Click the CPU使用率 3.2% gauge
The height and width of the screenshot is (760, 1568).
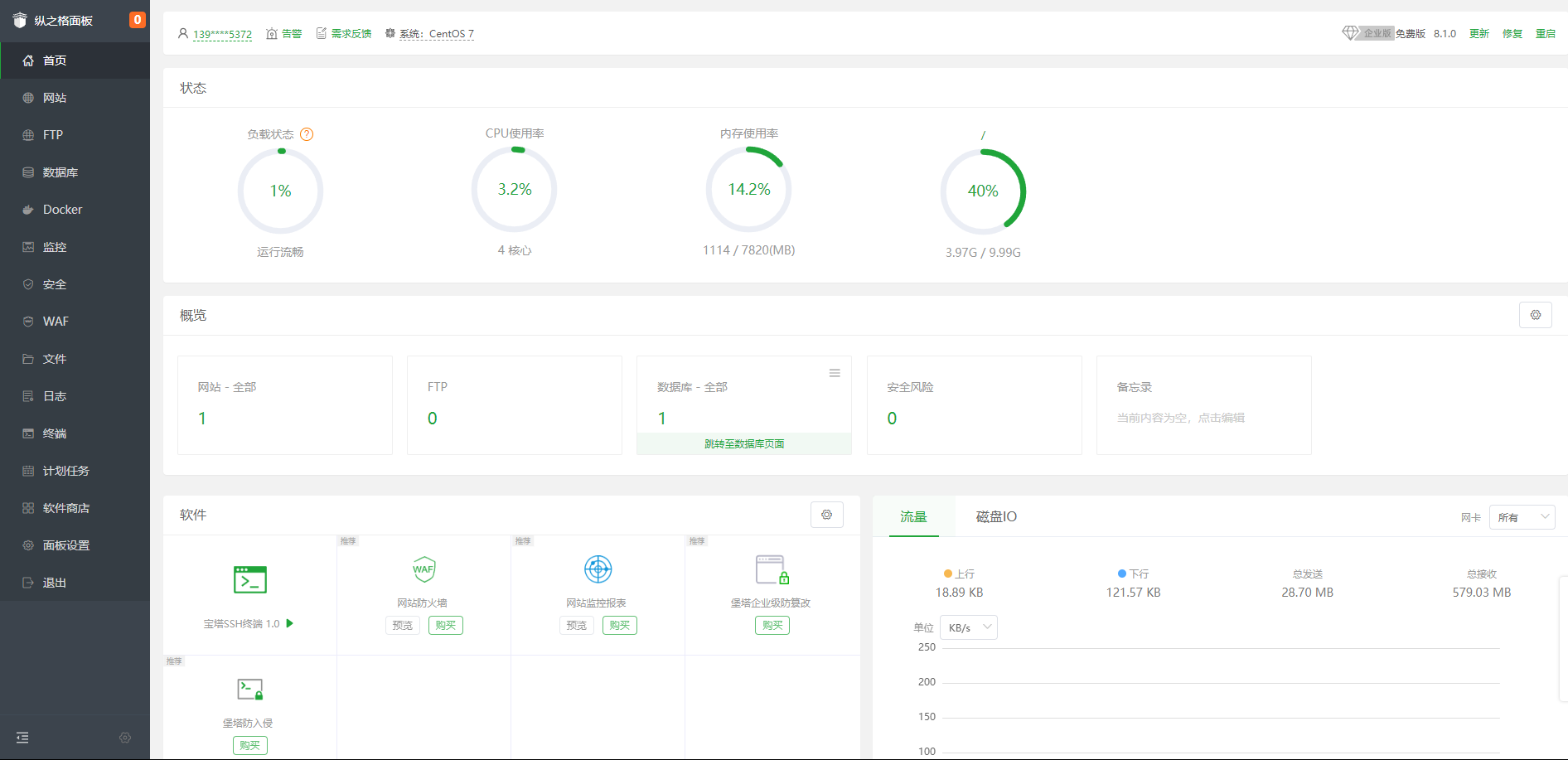point(515,190)
